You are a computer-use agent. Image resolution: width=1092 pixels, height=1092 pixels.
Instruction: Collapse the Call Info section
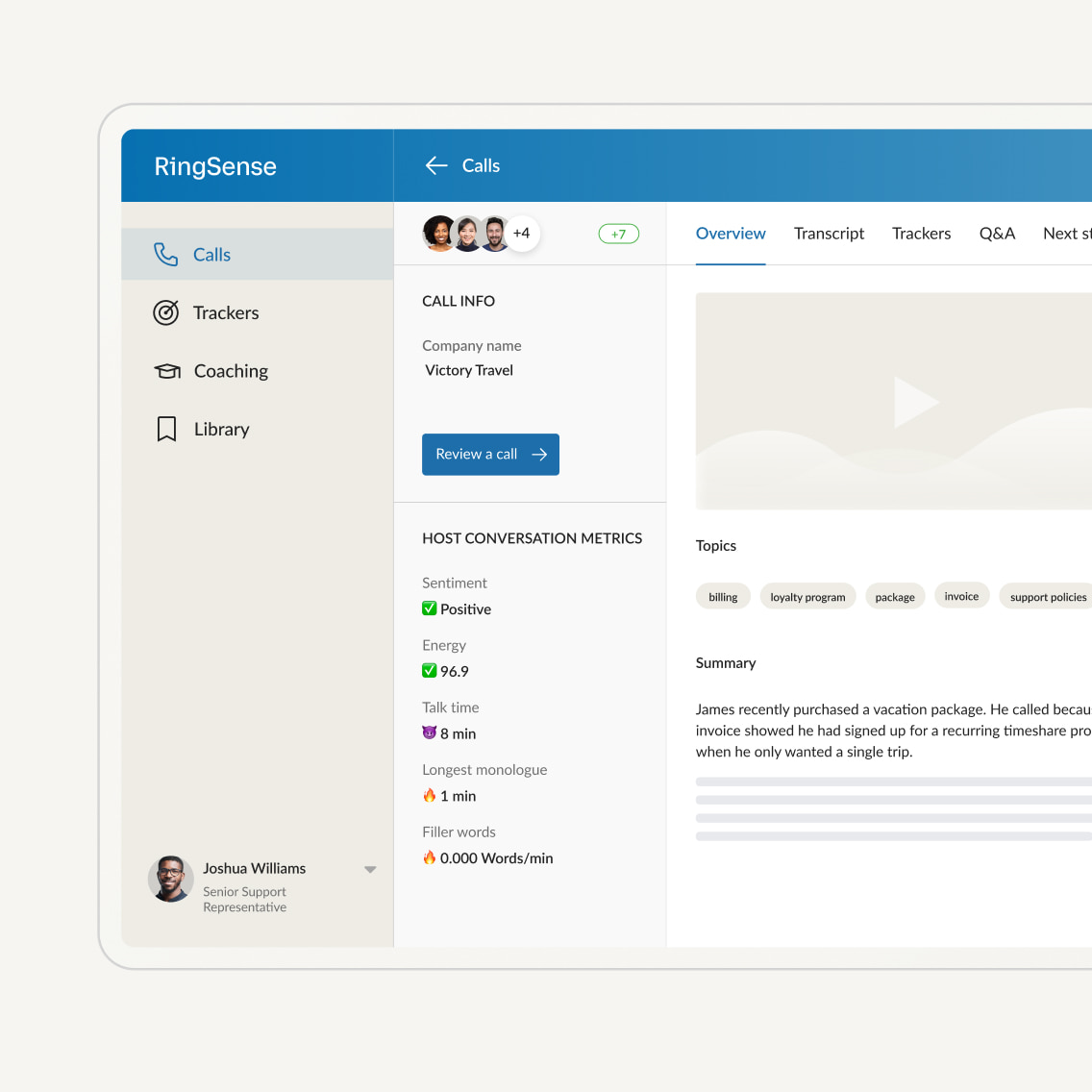coord(459,301)
